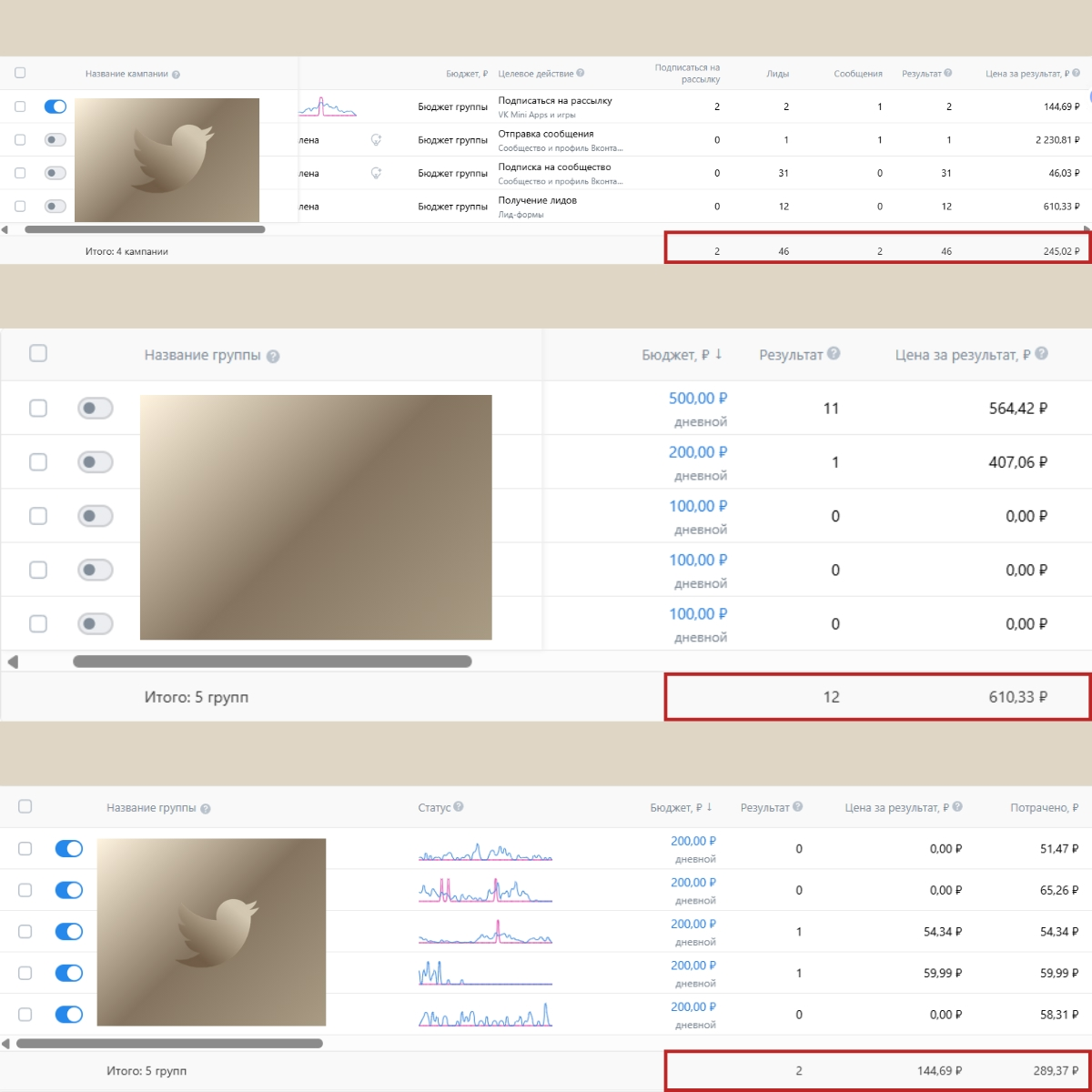
Task: Open help icon beside Целевое действие header
Action: click(581, 73)
